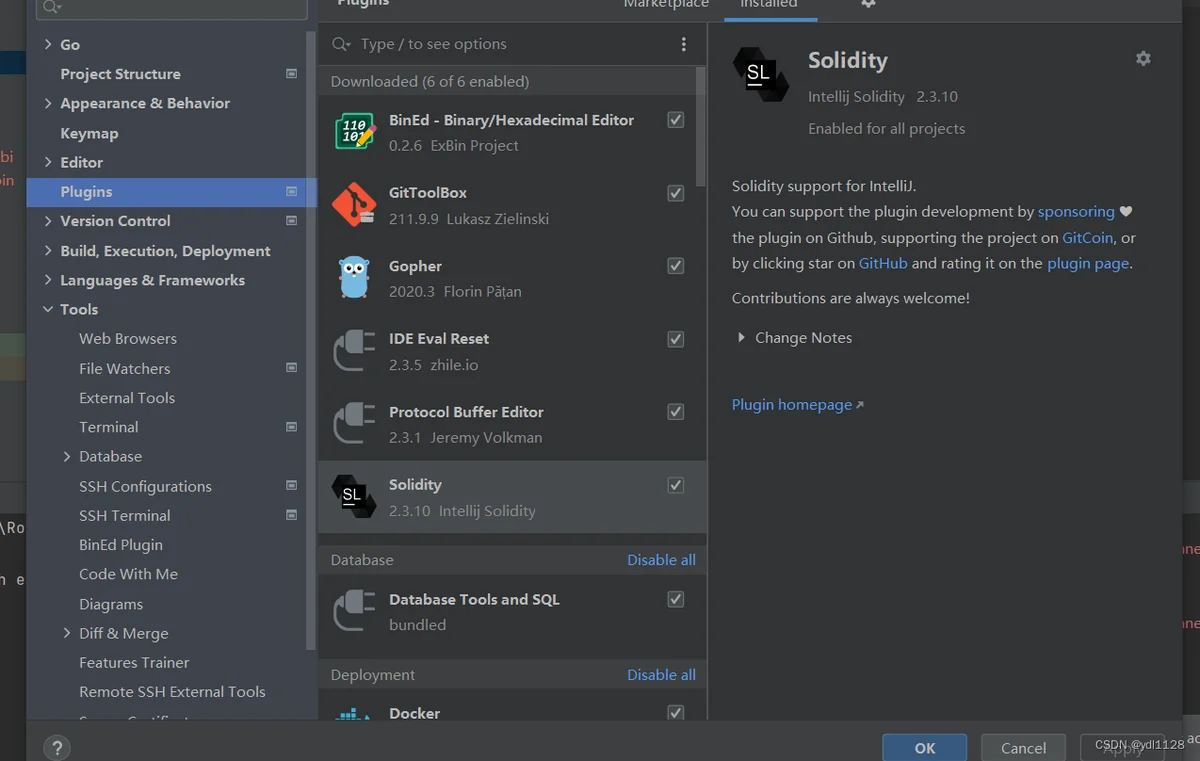This screenshot has height=761, width=1200.
Task: Open the Solidity plugin gear settings
Action: [x=1143, y=59]
